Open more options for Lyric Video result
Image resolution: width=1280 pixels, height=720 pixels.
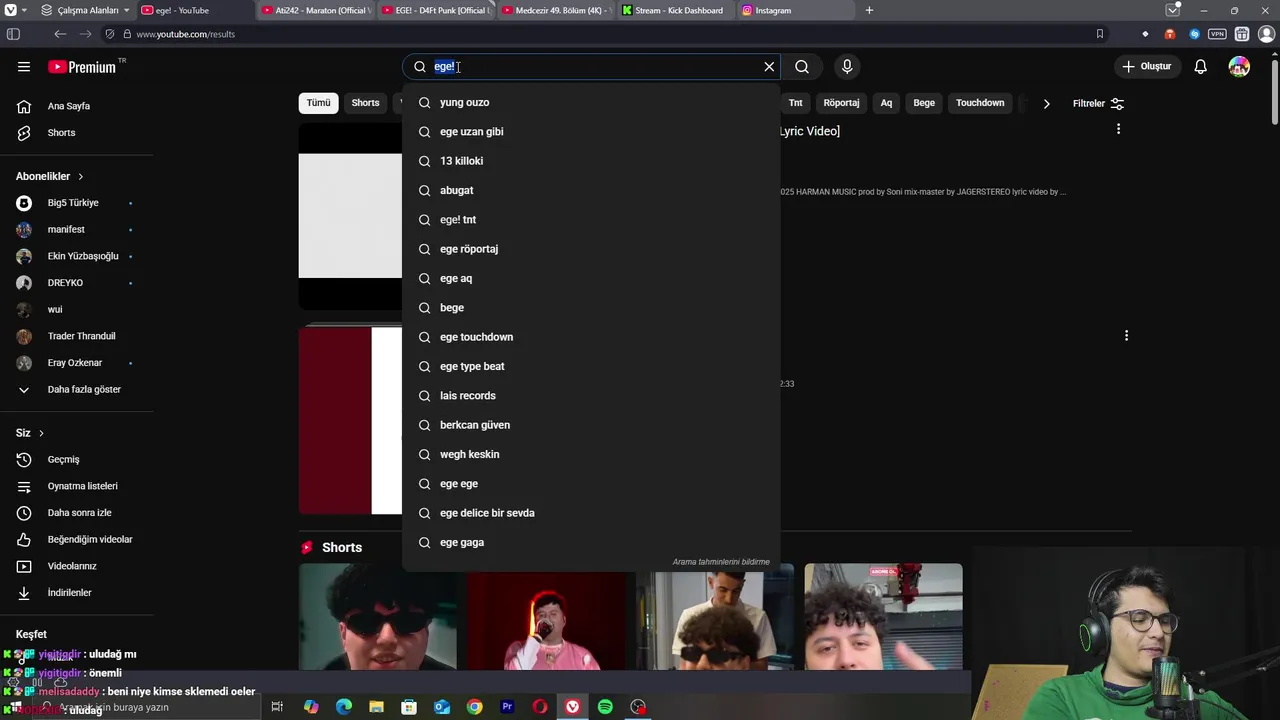pos(1118,129)
